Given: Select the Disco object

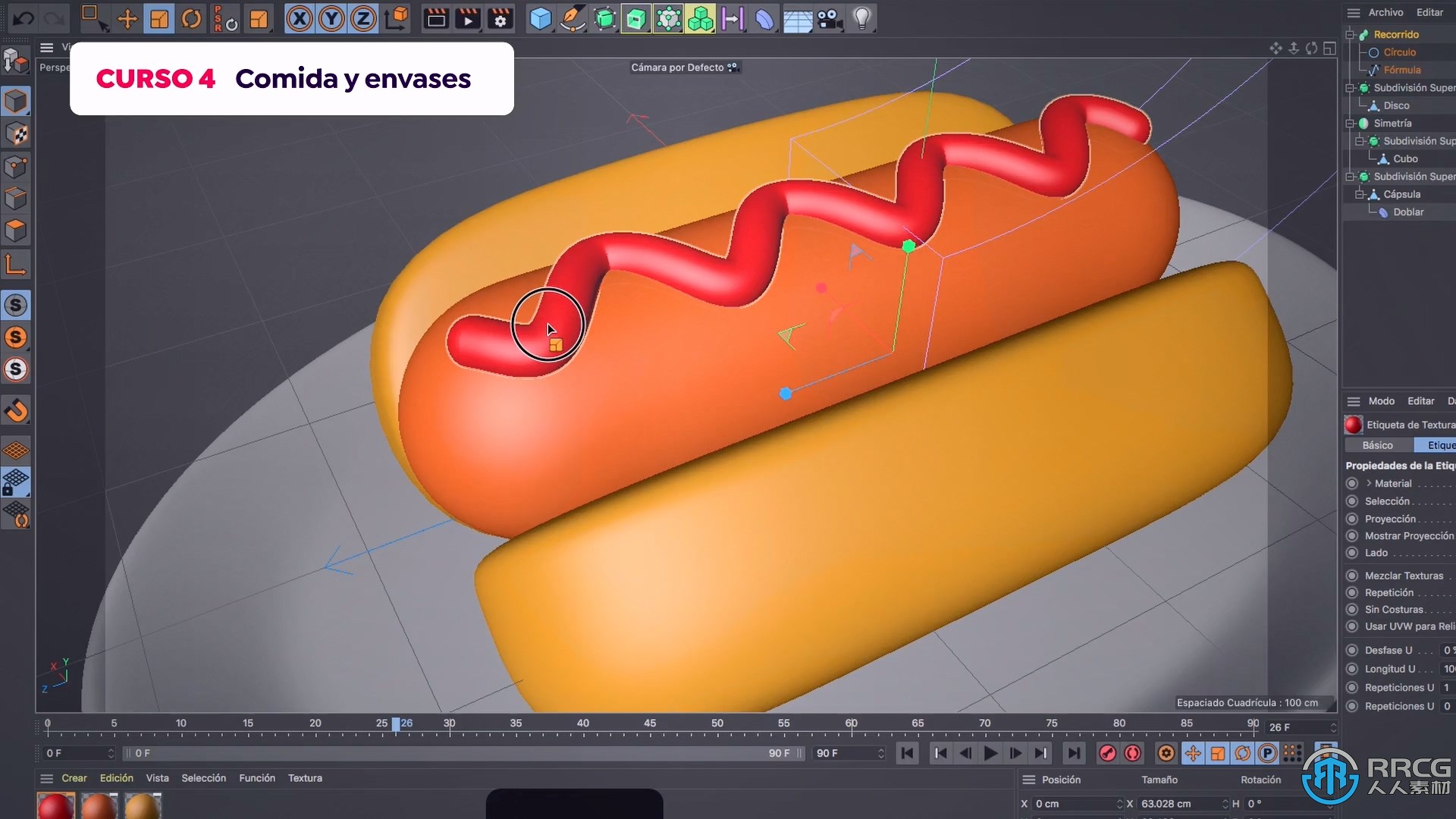Looking at the screenshot, I should [x=1396, y=105].
